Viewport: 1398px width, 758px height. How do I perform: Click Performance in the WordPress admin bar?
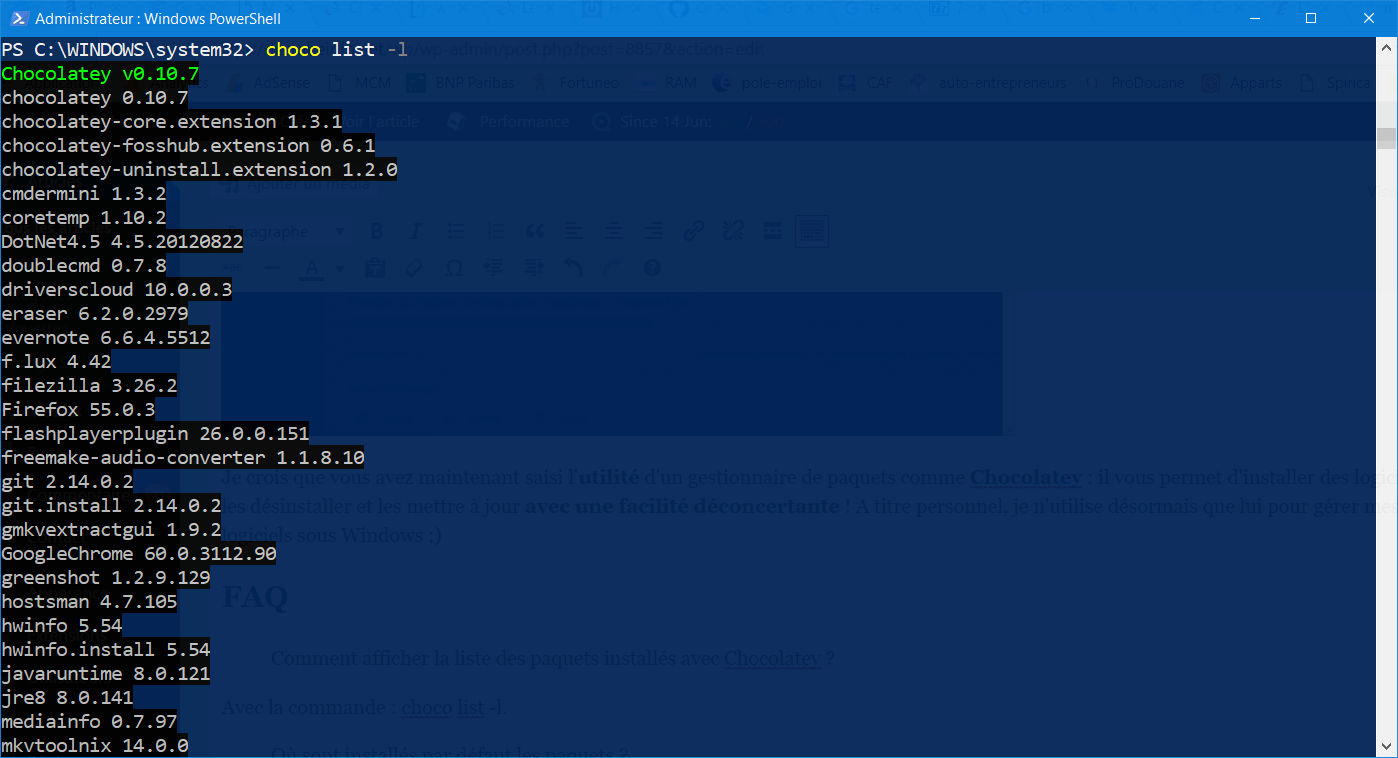coord(510,122)
